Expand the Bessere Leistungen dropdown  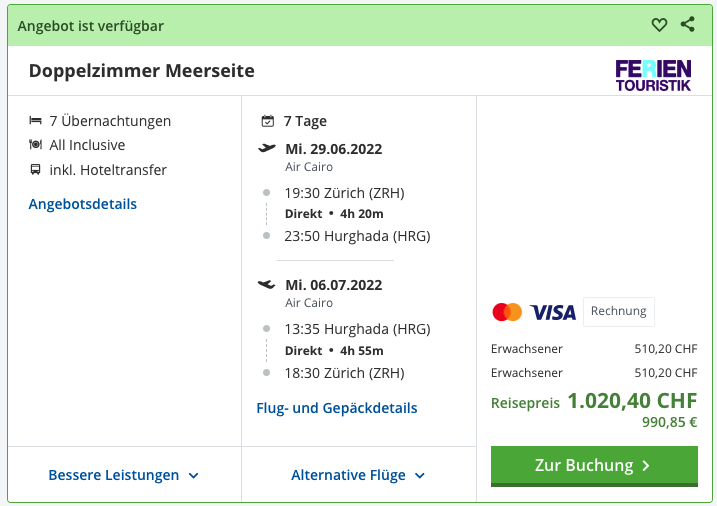coord(124,475)
